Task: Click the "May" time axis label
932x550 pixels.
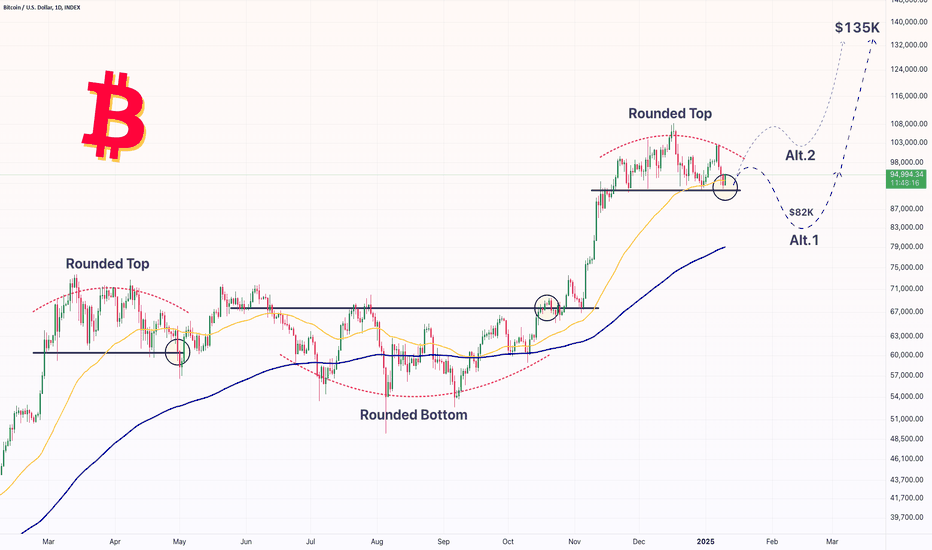Action: 180,542
